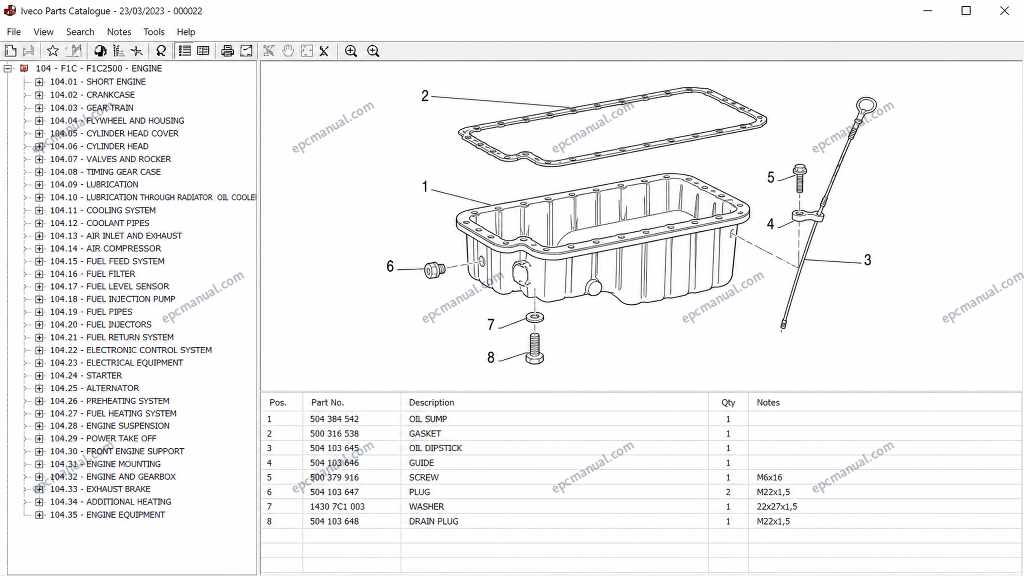Click the Pos. column header
This screenshot has width=1024, height=576.
[278, 402]
